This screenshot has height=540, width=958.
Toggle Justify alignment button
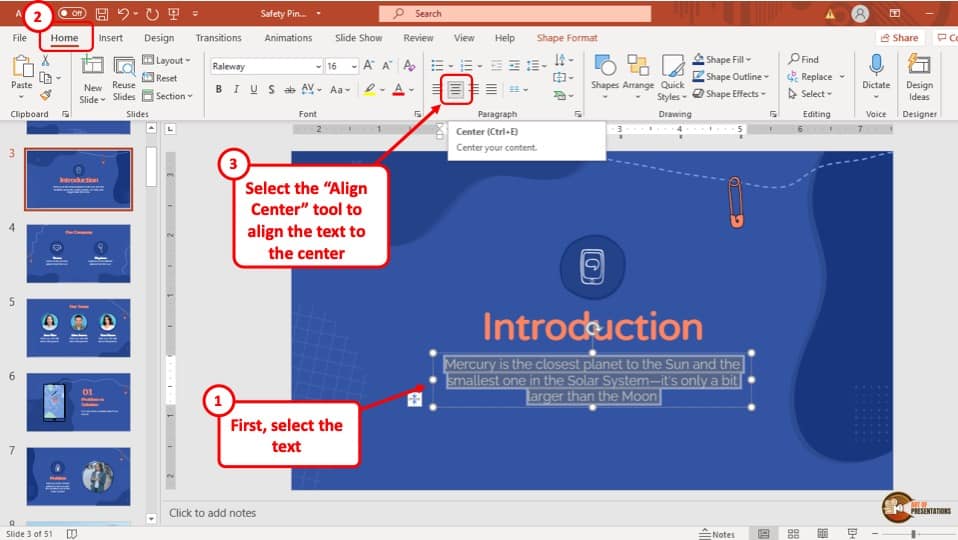click(x=491, y=89)
